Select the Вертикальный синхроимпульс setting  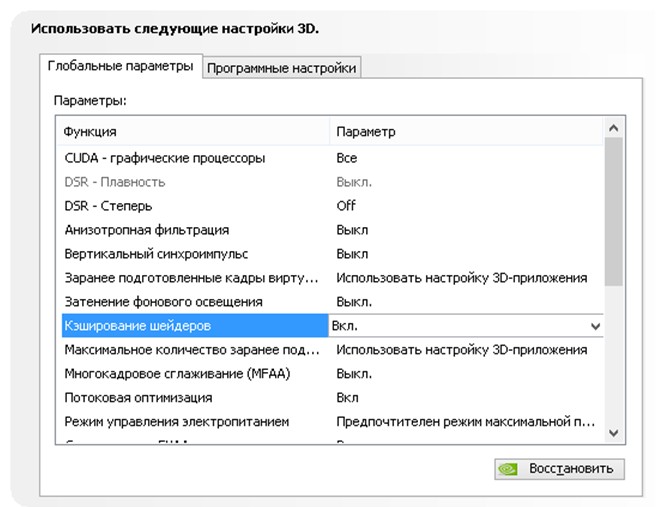click(156, 254)
